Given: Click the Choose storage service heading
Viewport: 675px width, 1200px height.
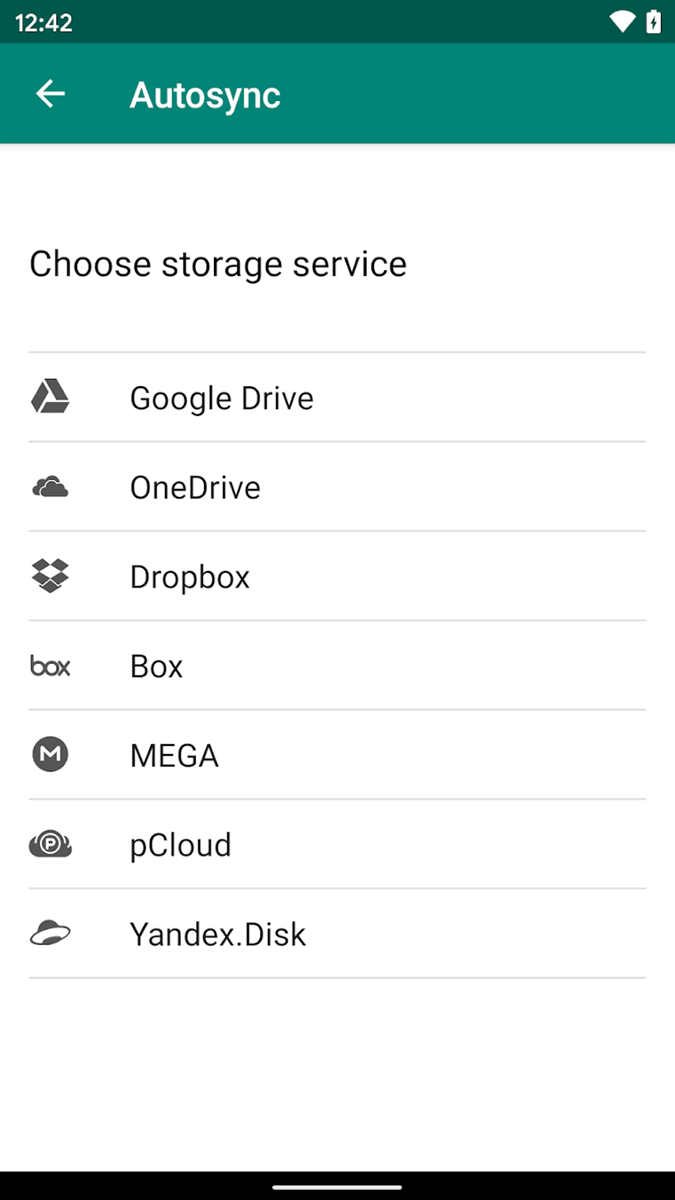Looking at the screenshot, I should (x=218, y=264).
